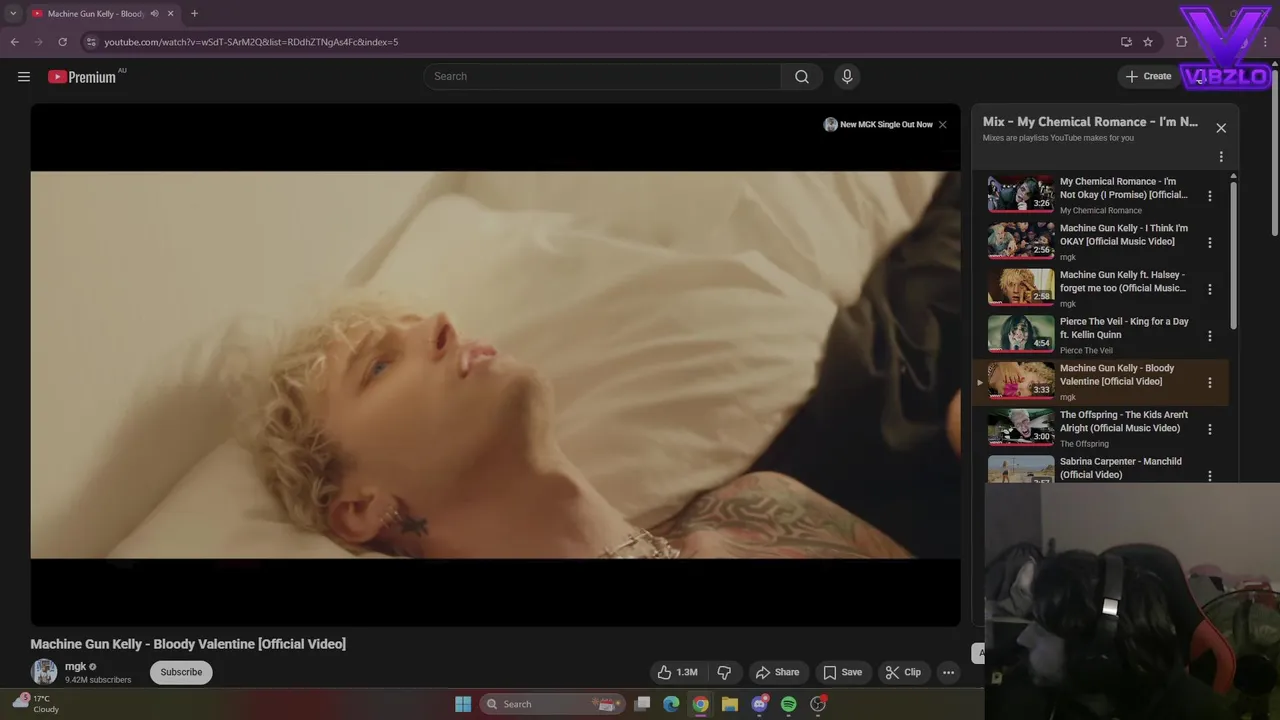Focus the YouTube search field
Screen dimensions: 1280x720
(603, 77)
